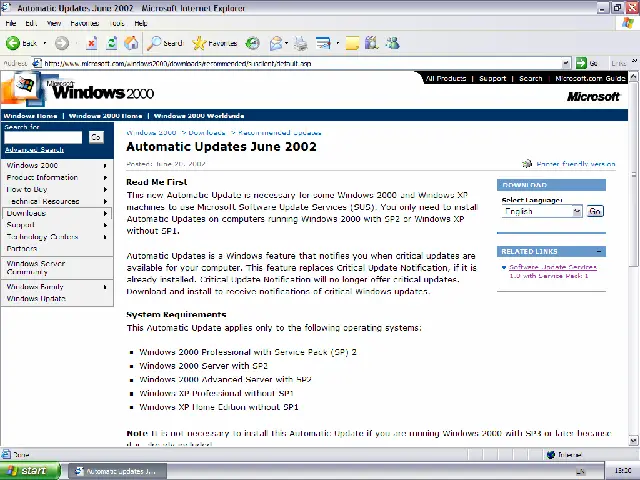The height and width of the screenshot is (480, 640).
Task: Click the printer-friendly version icon
Action: click(x=527, y=164)
